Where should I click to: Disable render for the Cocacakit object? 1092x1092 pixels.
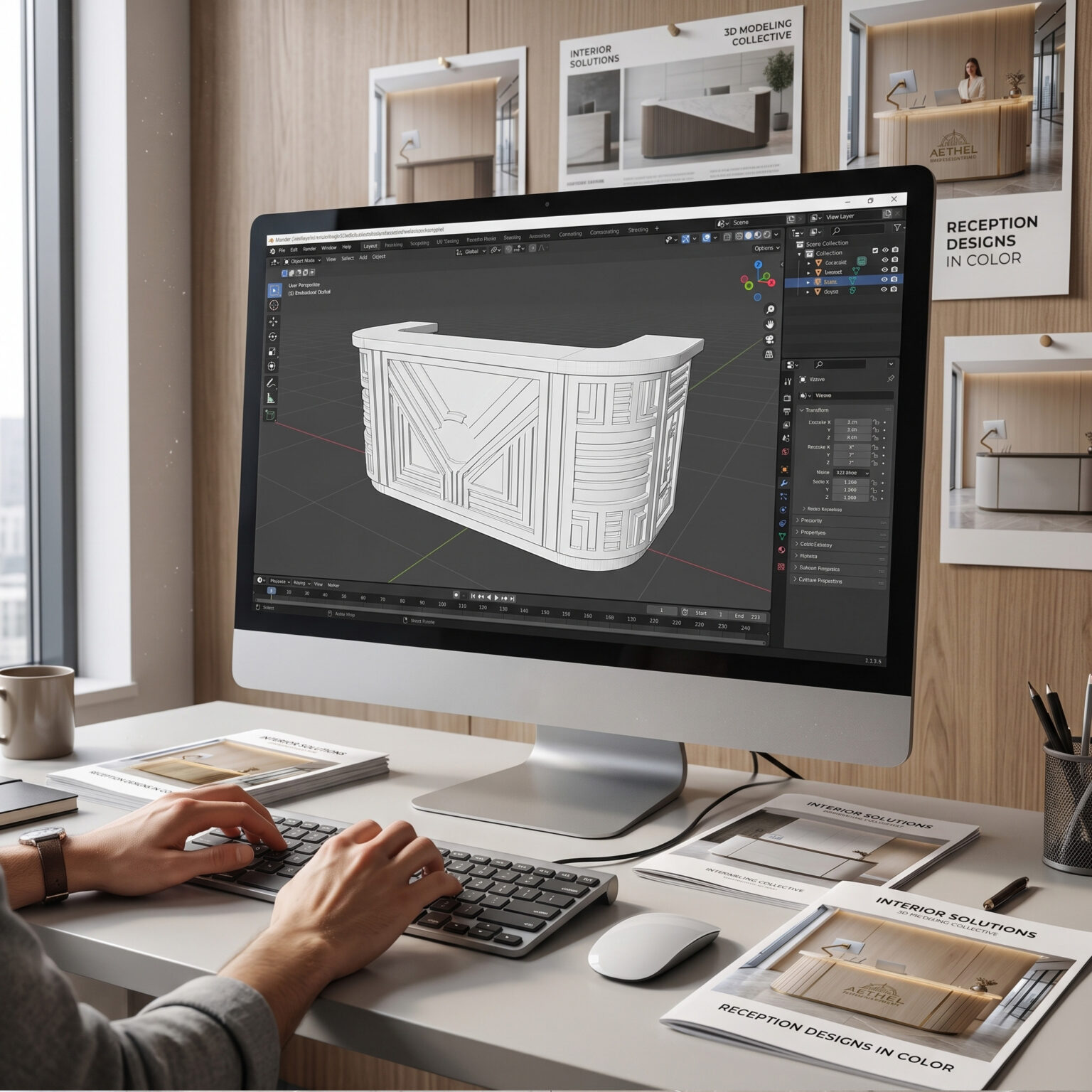click(x=894, y=260)
